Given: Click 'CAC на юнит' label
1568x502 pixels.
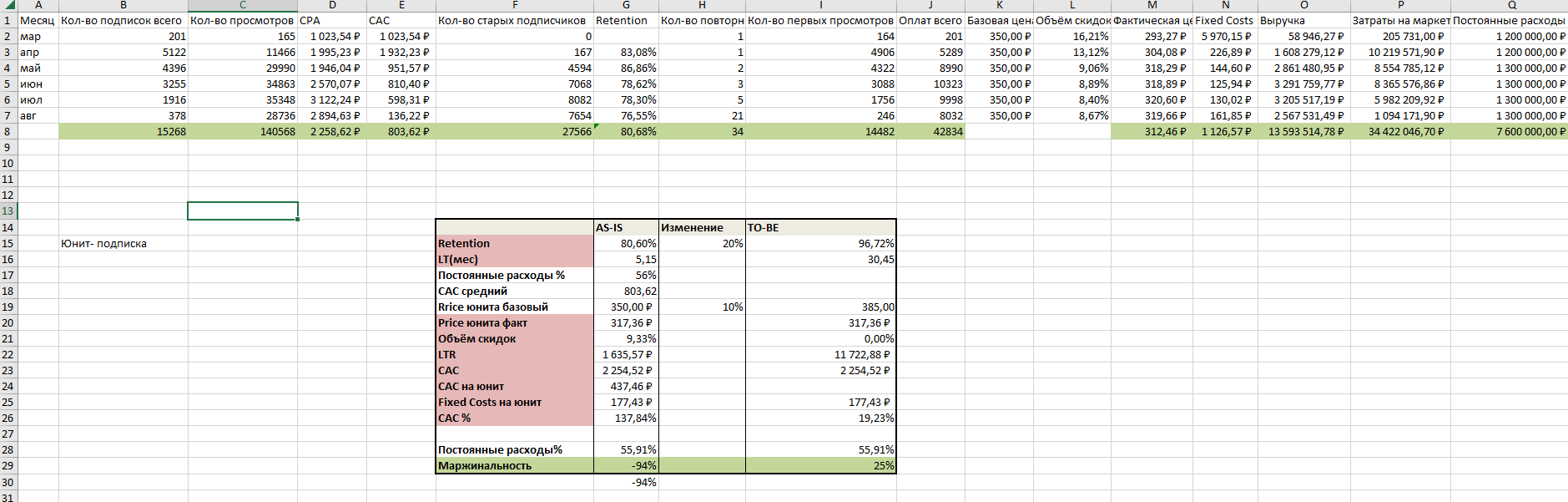Looking at the screenshot, I should click(515, 386).
